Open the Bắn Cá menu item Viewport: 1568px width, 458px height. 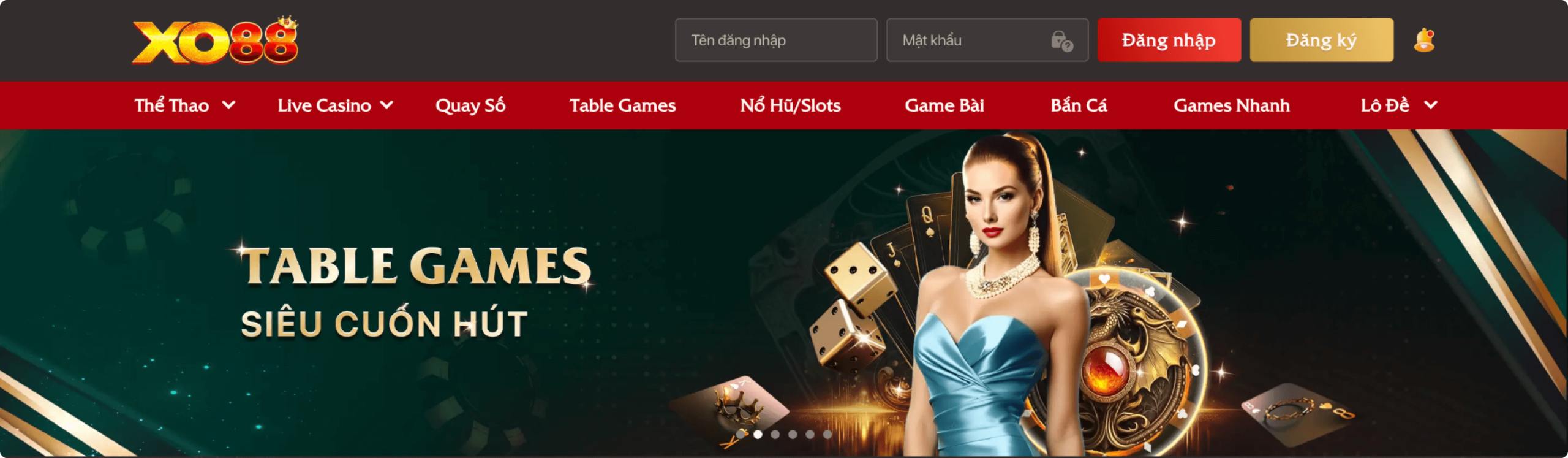pos(1079,105)
